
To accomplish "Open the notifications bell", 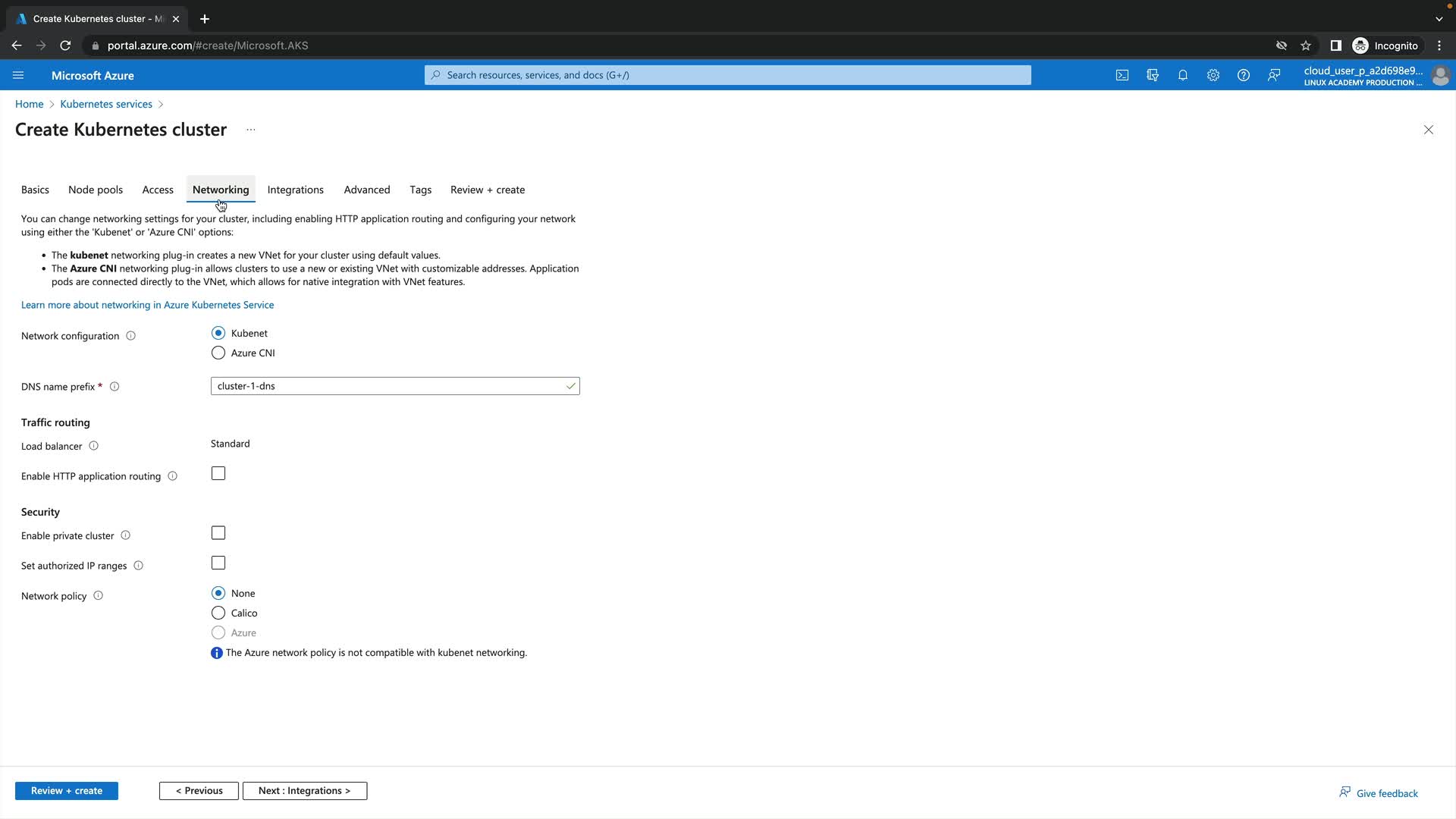I will coord(1183,75).
